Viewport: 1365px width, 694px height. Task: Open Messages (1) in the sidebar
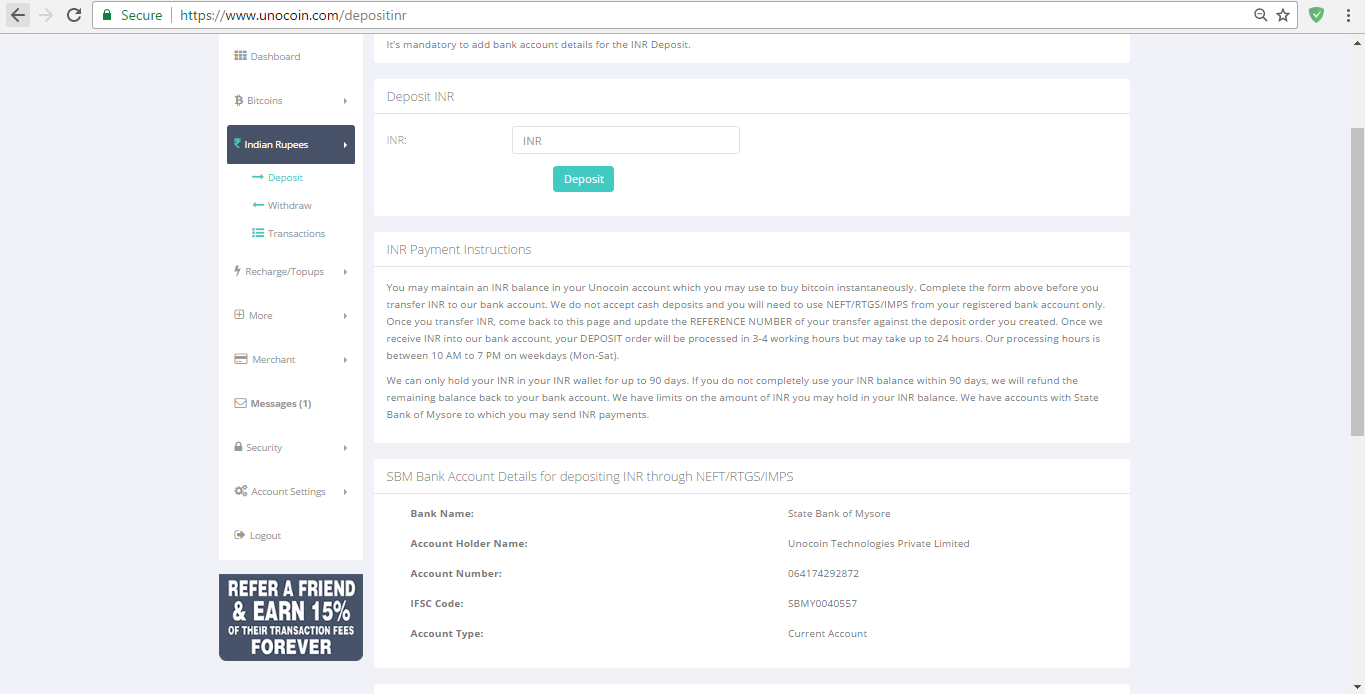pyautogui.click(x=291, y=403)
